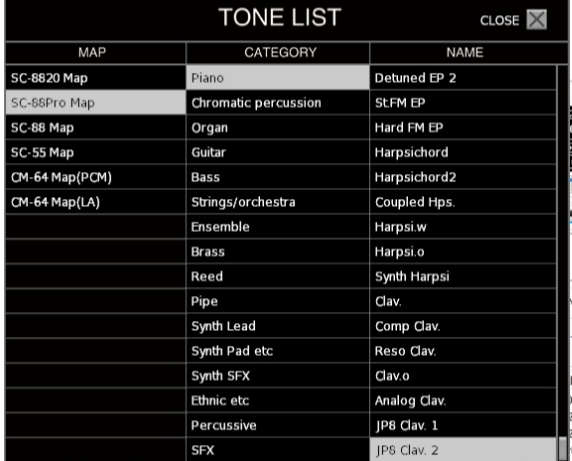Select the Harpsichord tone

click(x=463, y=152)
